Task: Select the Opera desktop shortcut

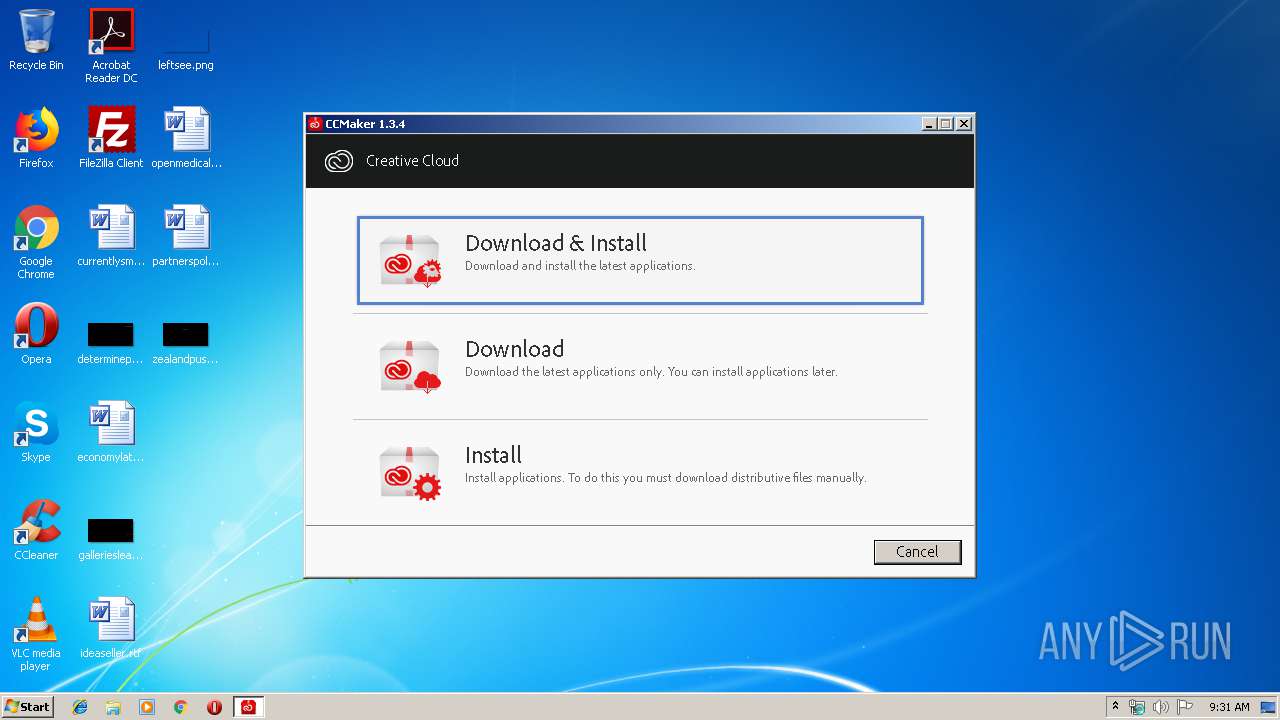Action: click(36, 334)
